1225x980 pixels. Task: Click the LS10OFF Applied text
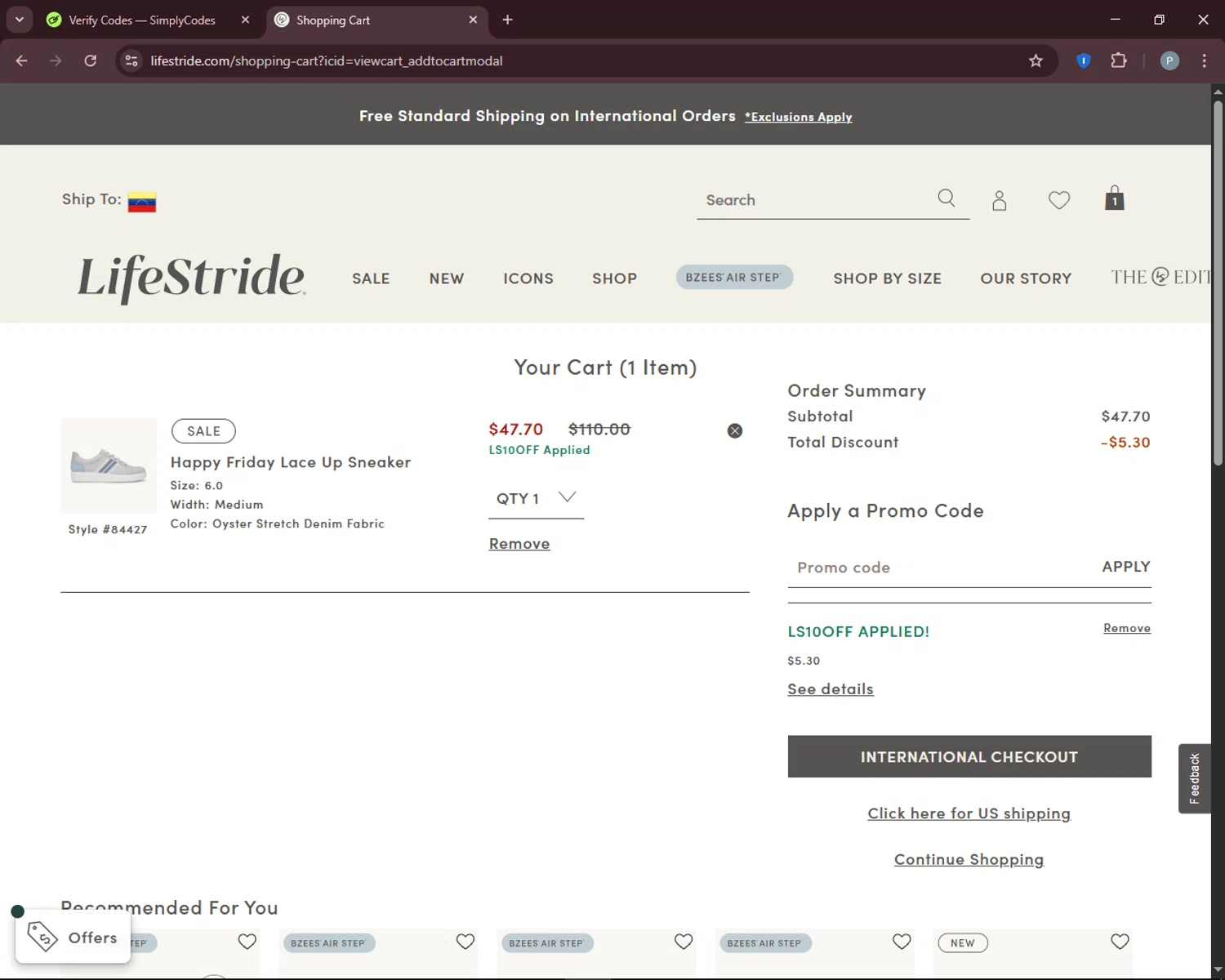(x=539, y=450)
